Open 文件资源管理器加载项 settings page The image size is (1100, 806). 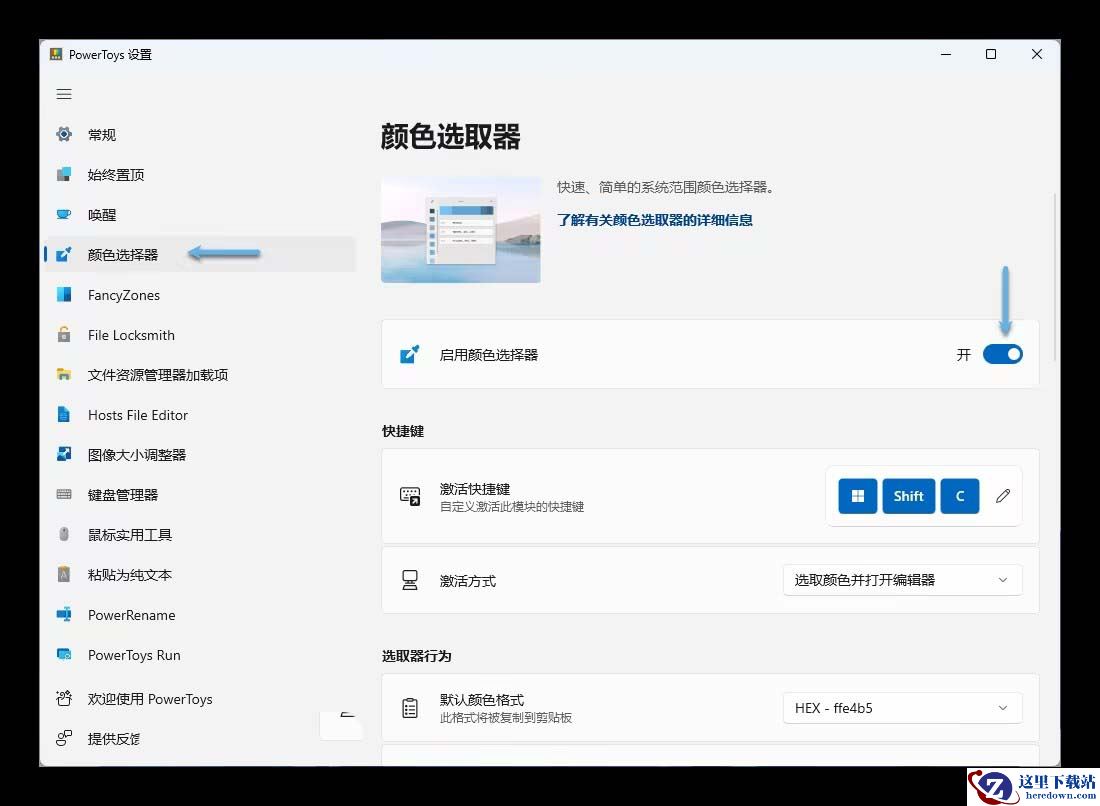[x=200, y=375]
